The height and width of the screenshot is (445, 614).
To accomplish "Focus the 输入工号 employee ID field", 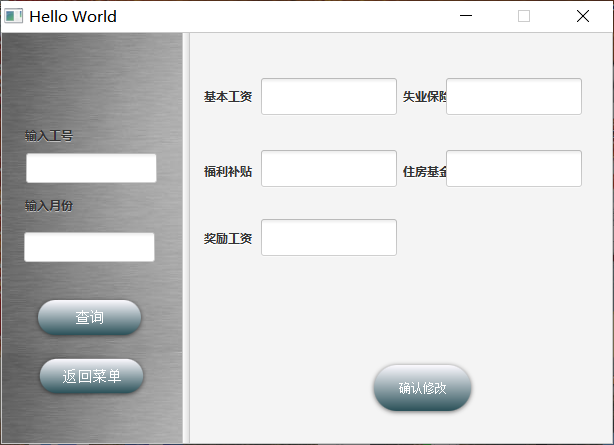I will pos(91,168).
